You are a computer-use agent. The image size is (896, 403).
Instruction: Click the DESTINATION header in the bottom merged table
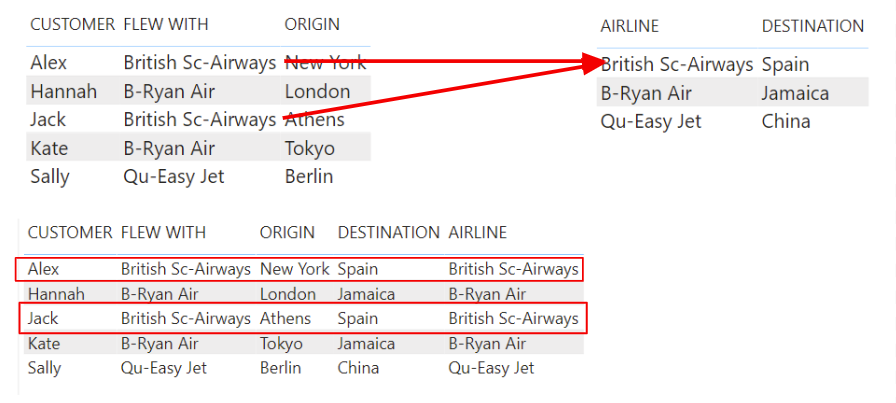coord(388,233)
